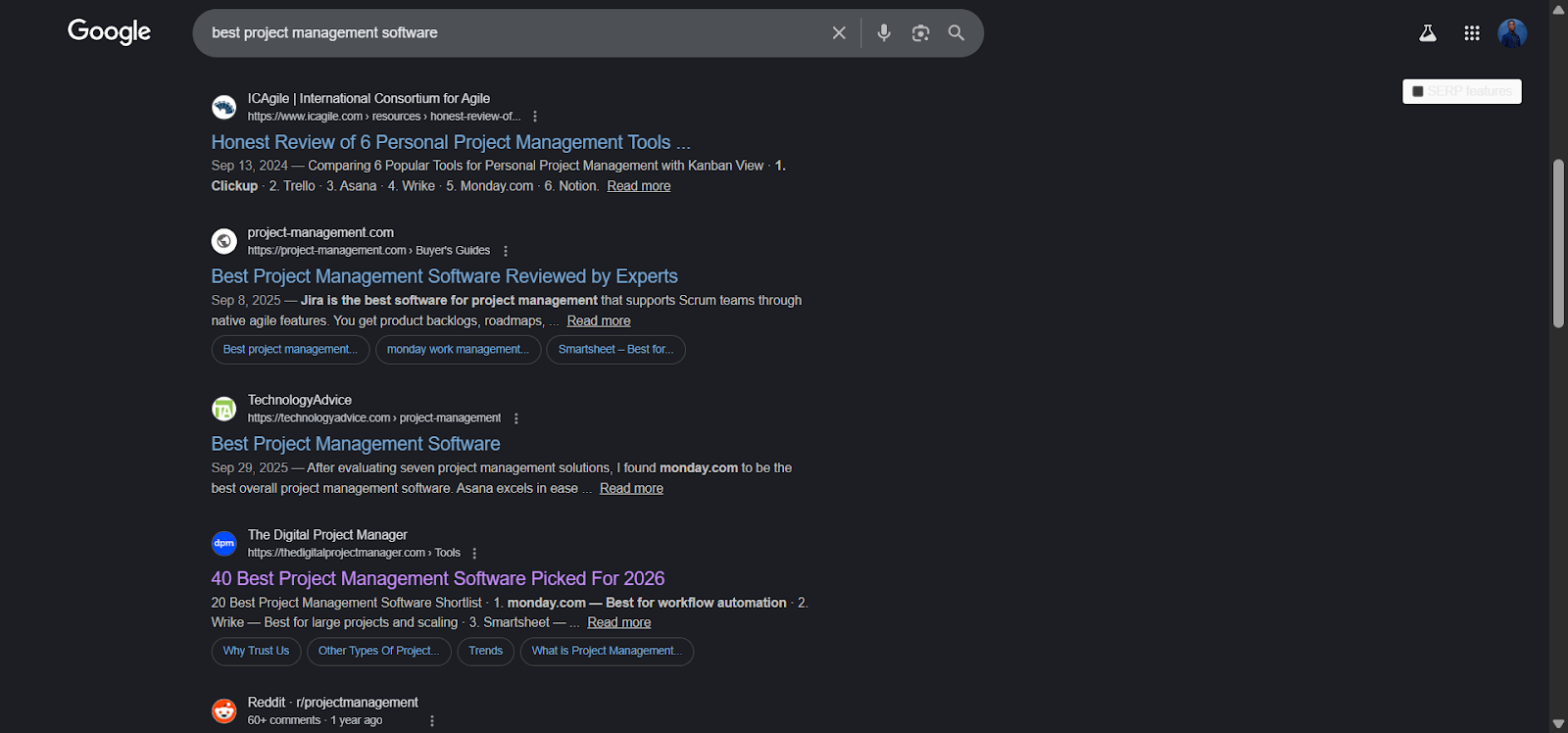This screenshot has width=1568, height=733.
Task: Click the vertical scrollbar thumb
Action: point(1558,243)
